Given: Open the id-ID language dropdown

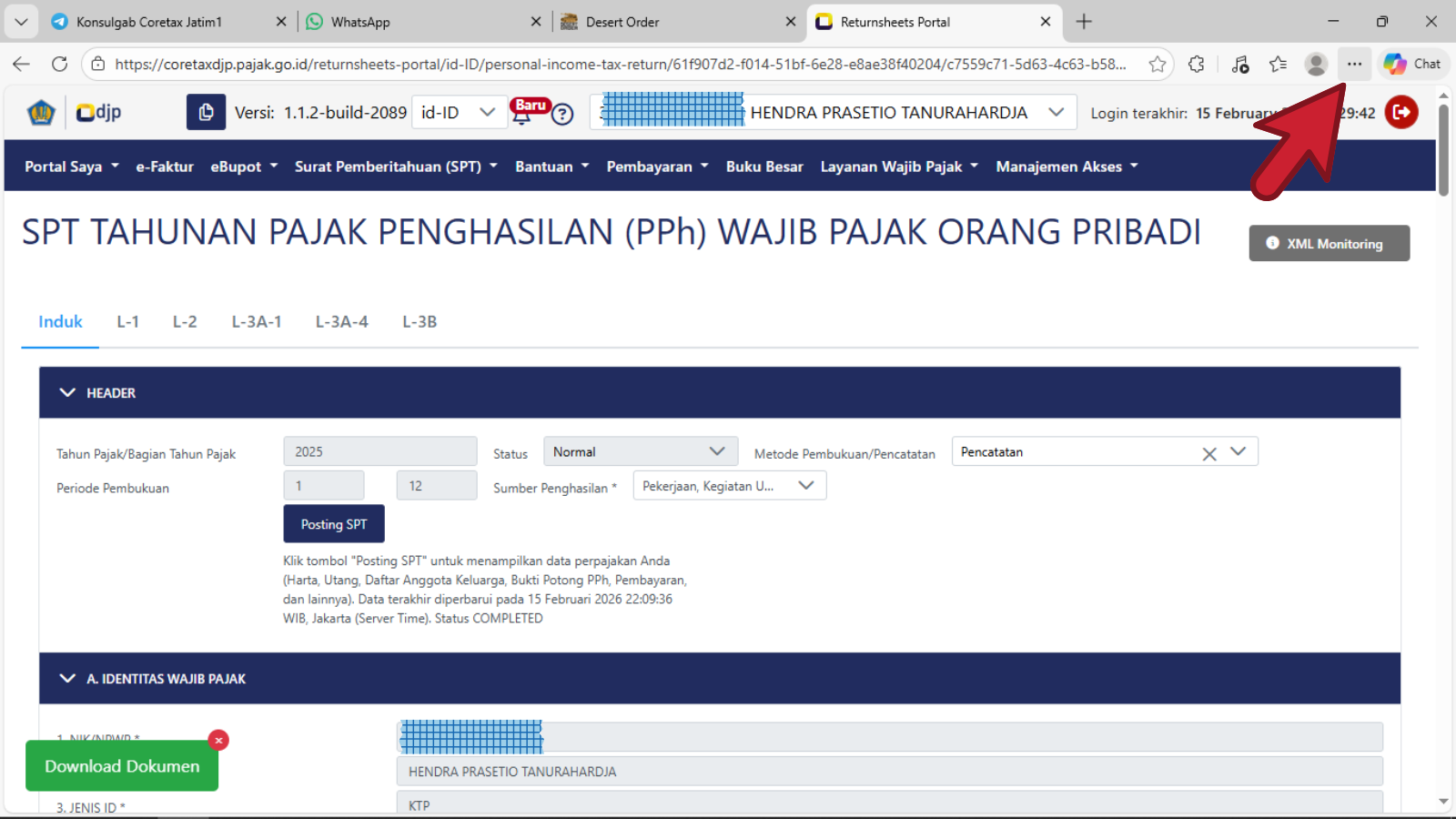Looking at the screenshot, I should (459, 113).
